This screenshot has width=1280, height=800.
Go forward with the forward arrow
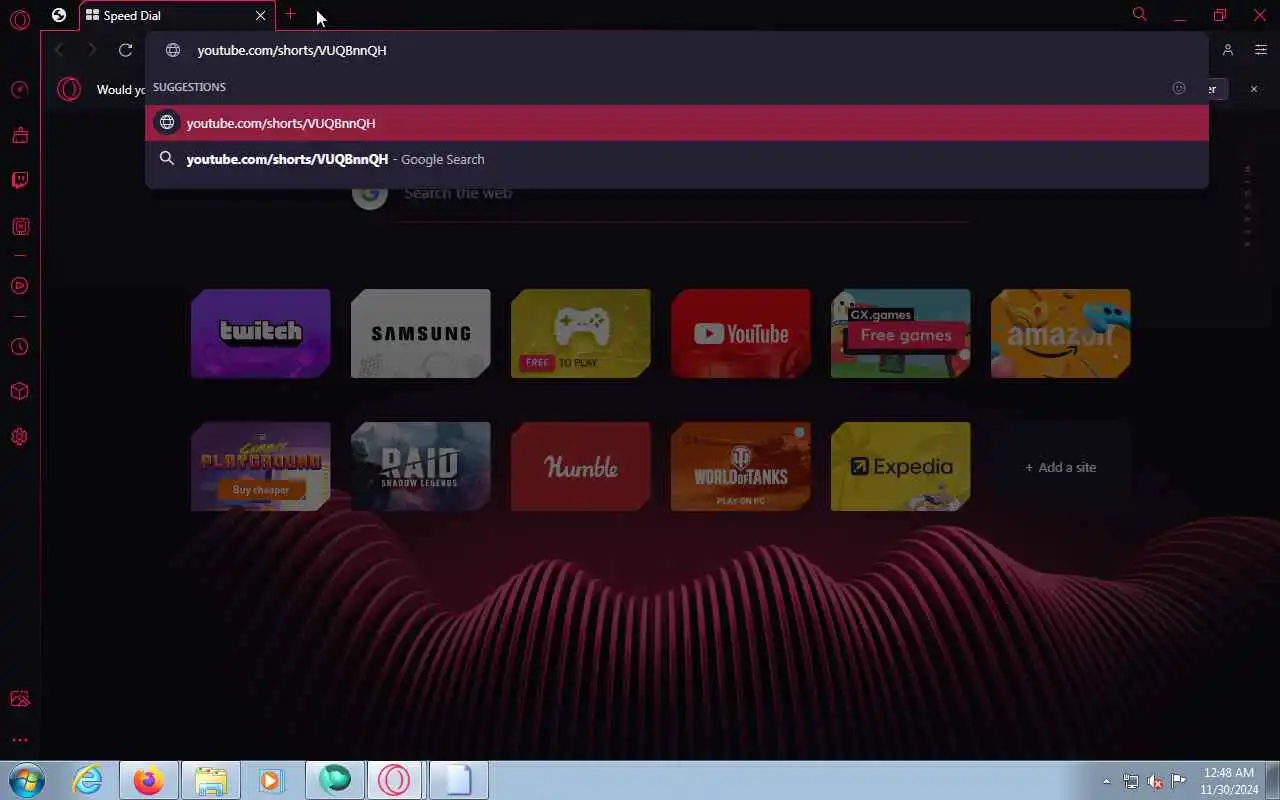(x=92, y=50)
